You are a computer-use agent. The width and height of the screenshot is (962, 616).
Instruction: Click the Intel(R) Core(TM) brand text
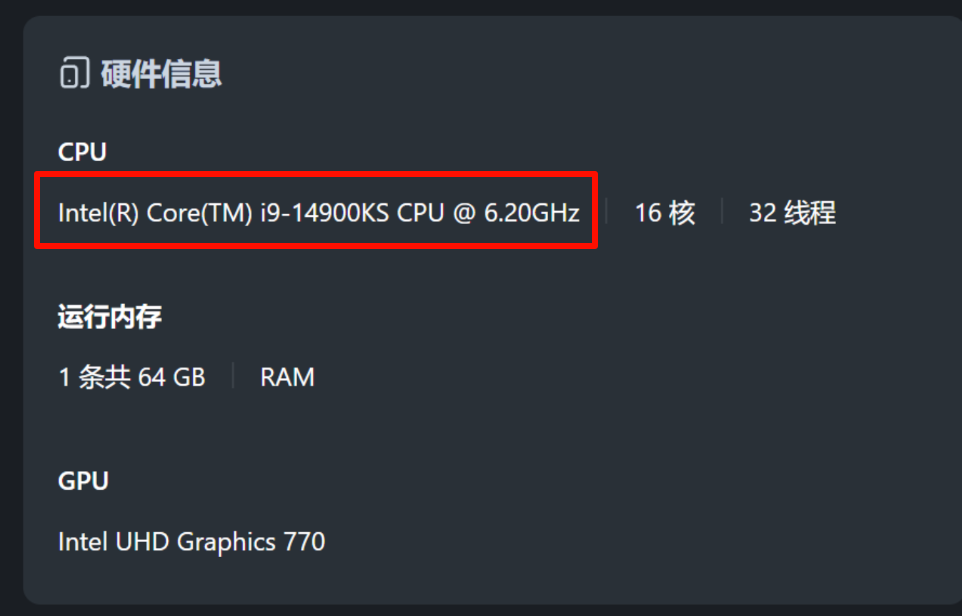click(155, 212)
